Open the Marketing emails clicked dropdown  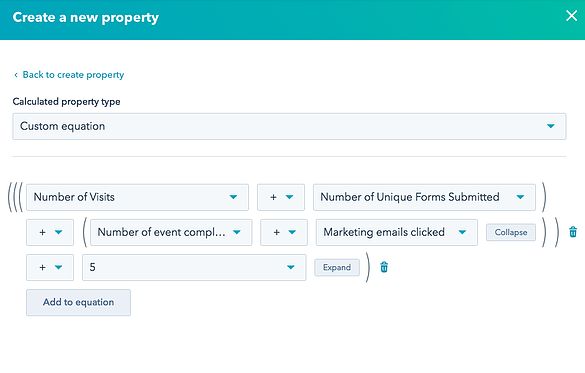point(397,232)
